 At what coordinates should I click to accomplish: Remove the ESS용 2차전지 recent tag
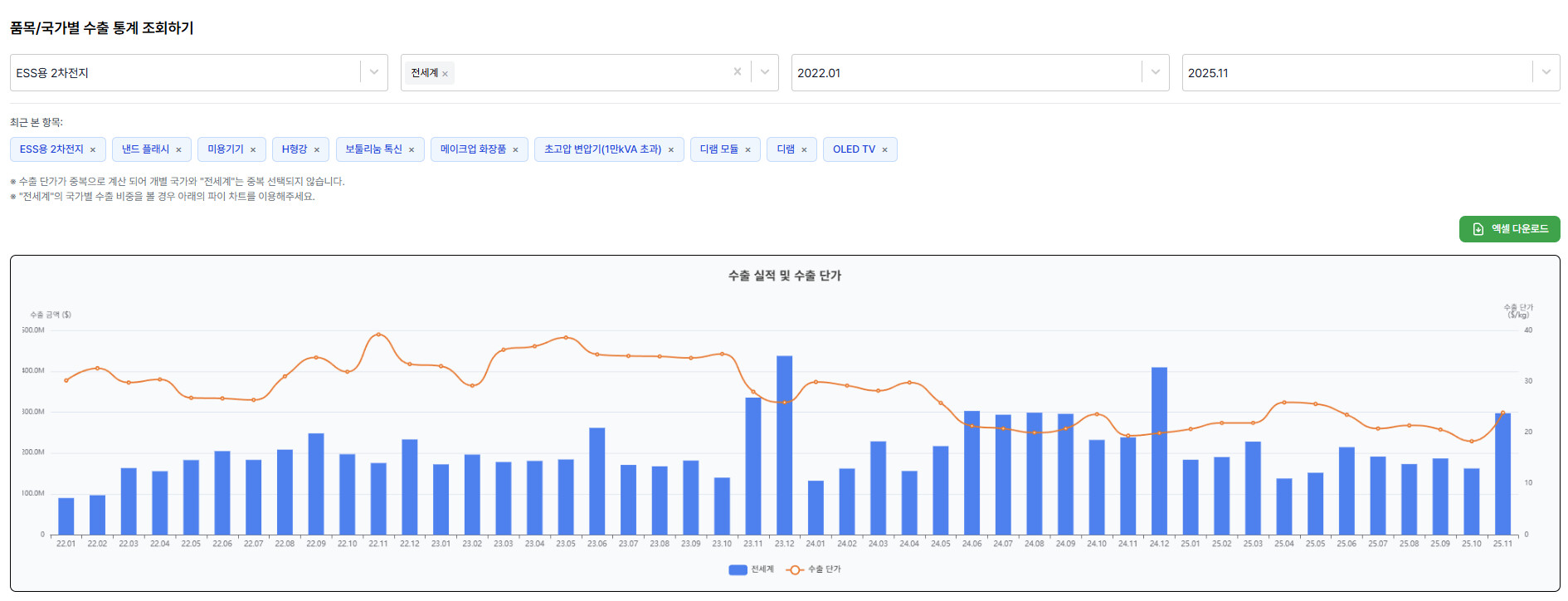coord(93,150)
